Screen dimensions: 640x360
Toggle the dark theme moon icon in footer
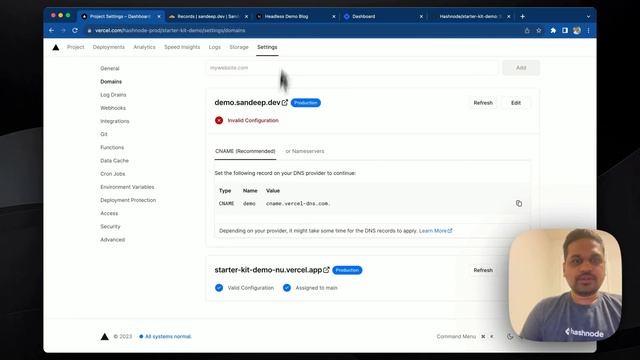(510, 336)
